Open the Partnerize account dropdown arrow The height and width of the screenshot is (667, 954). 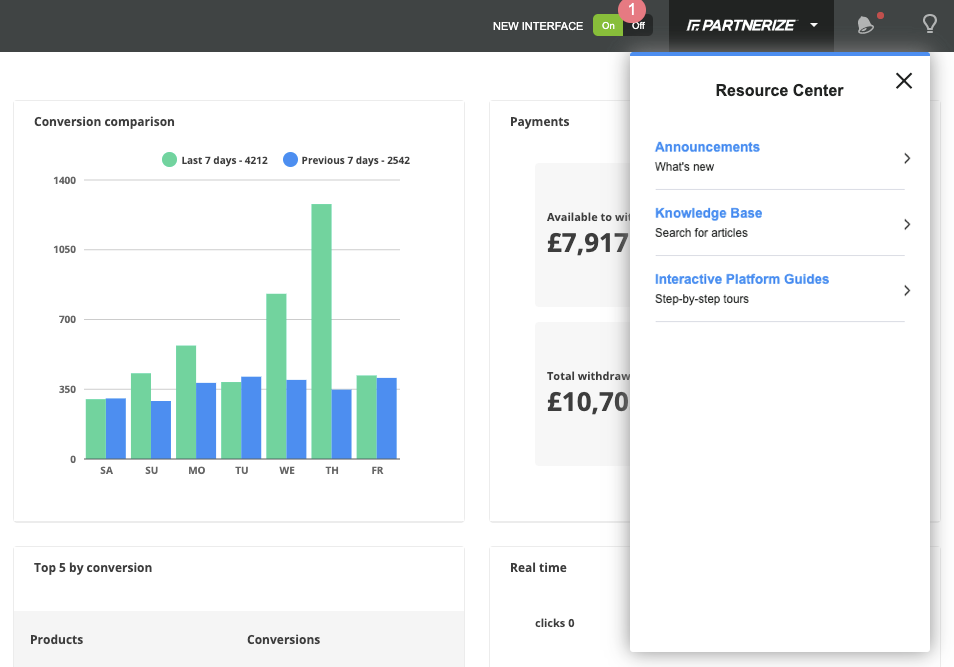(x=814, y=25)
